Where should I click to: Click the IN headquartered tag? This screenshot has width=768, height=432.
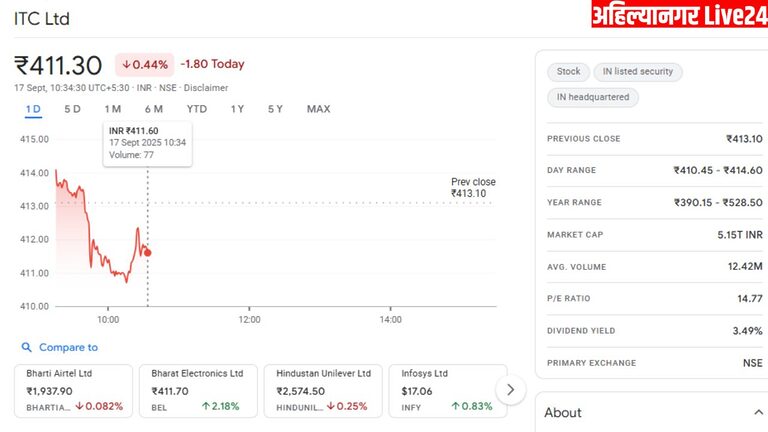(592, 98)
